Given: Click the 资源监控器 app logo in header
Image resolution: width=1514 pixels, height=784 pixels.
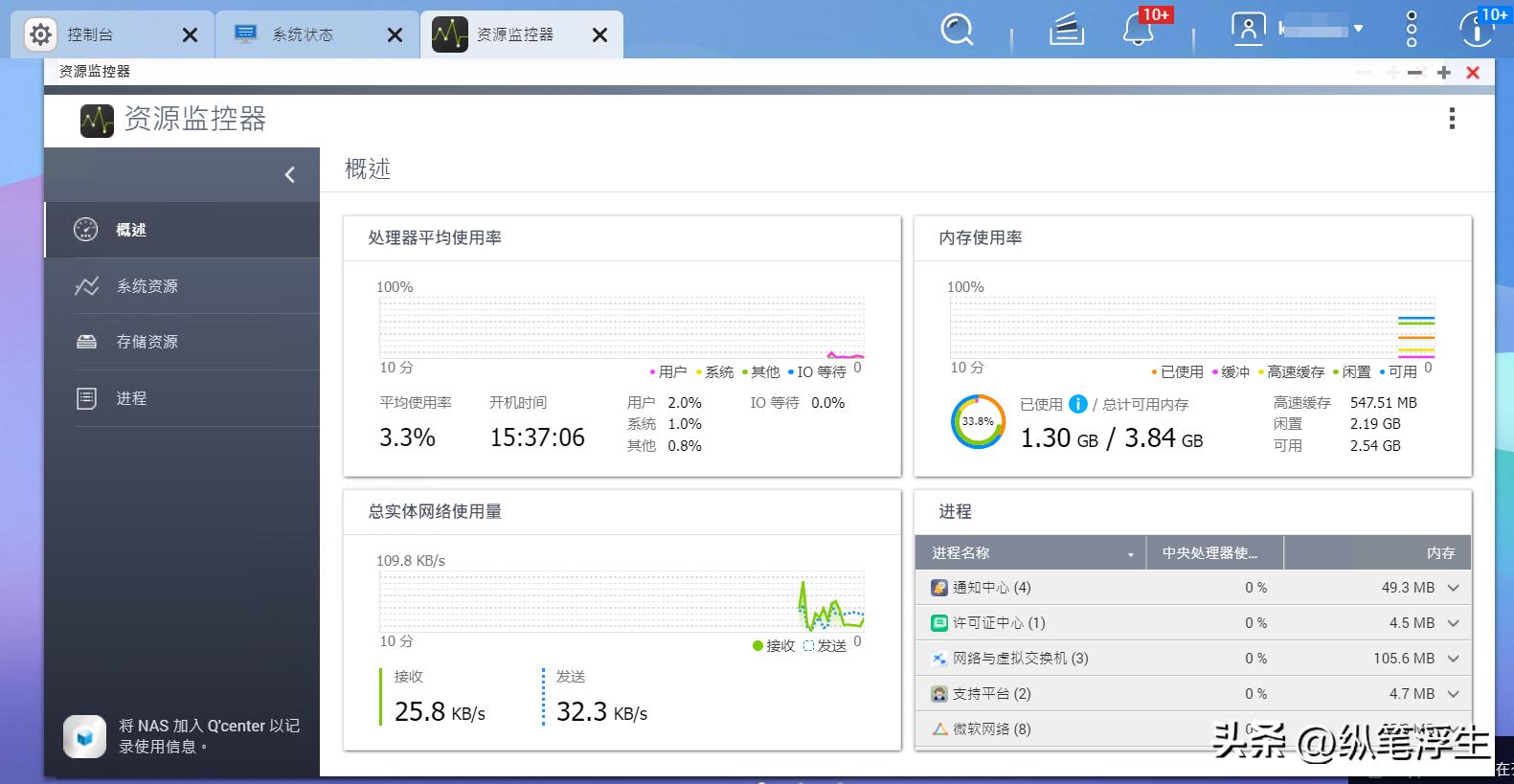Looking at the screenshot, I should click(97, 120).
